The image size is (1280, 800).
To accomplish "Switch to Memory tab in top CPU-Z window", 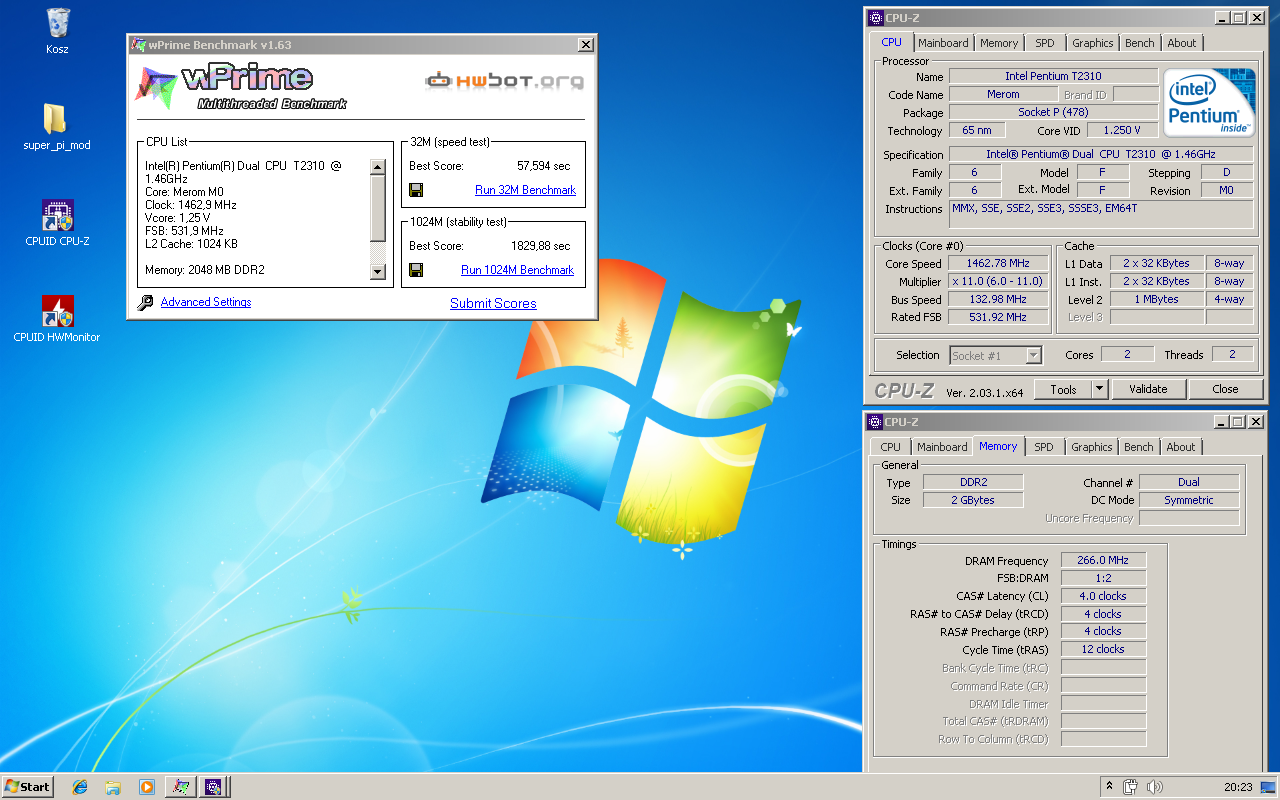I will (x=999, y=43).
